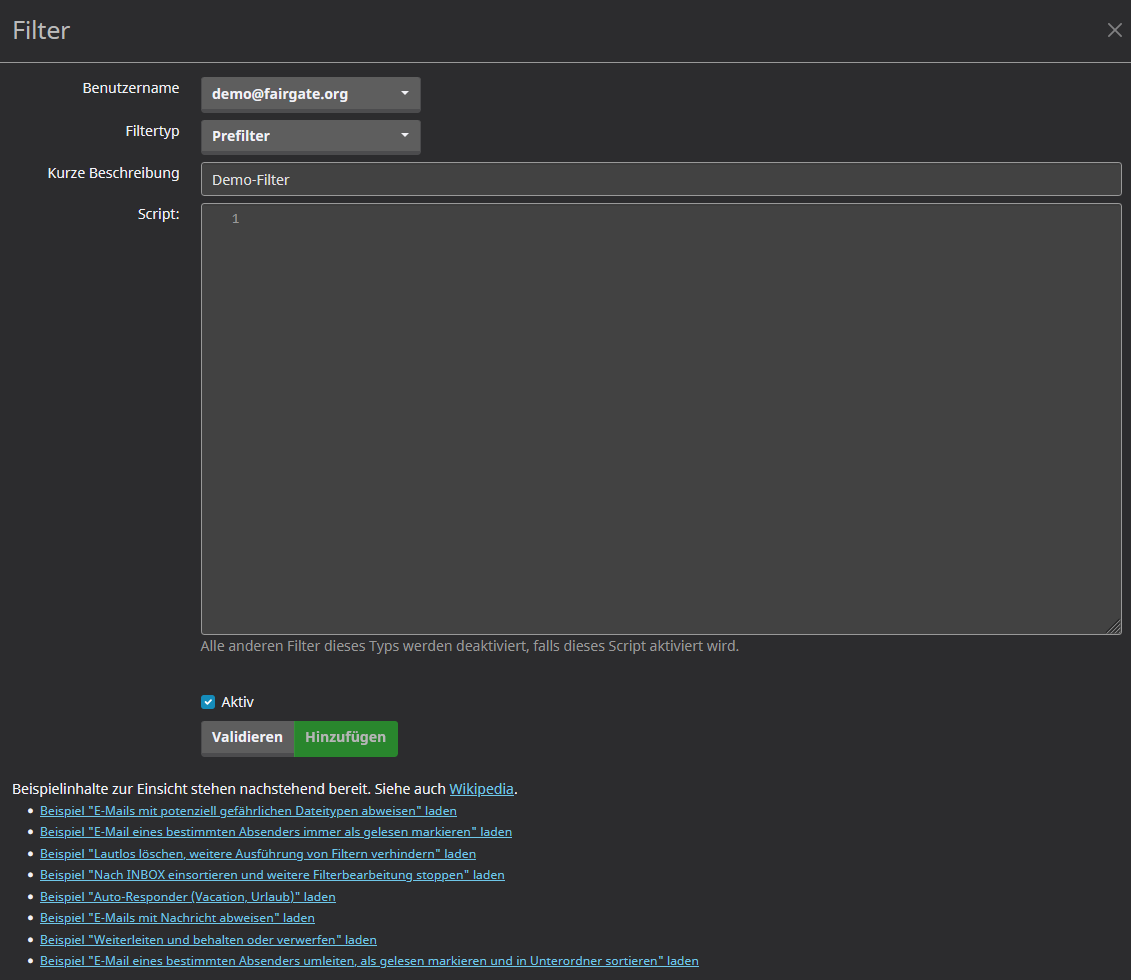The image size is (1131, 980).
Task: Click line number 1 in script gutter
Action: pos(235,218)
